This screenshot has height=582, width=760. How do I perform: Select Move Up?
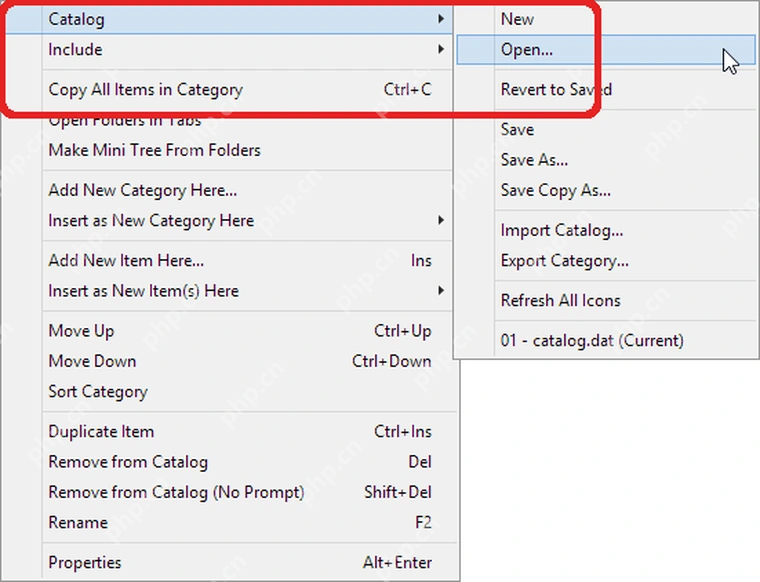coord(227,331)
